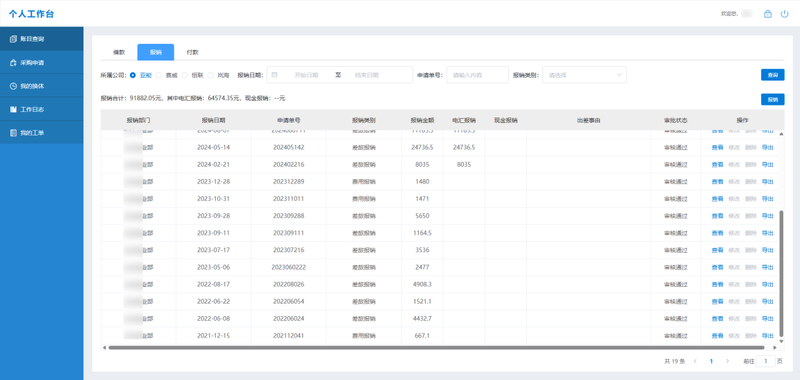Screen dimensions: 800x380
Task: Click the blue 查询 button
Action: (x=772, y=75)
